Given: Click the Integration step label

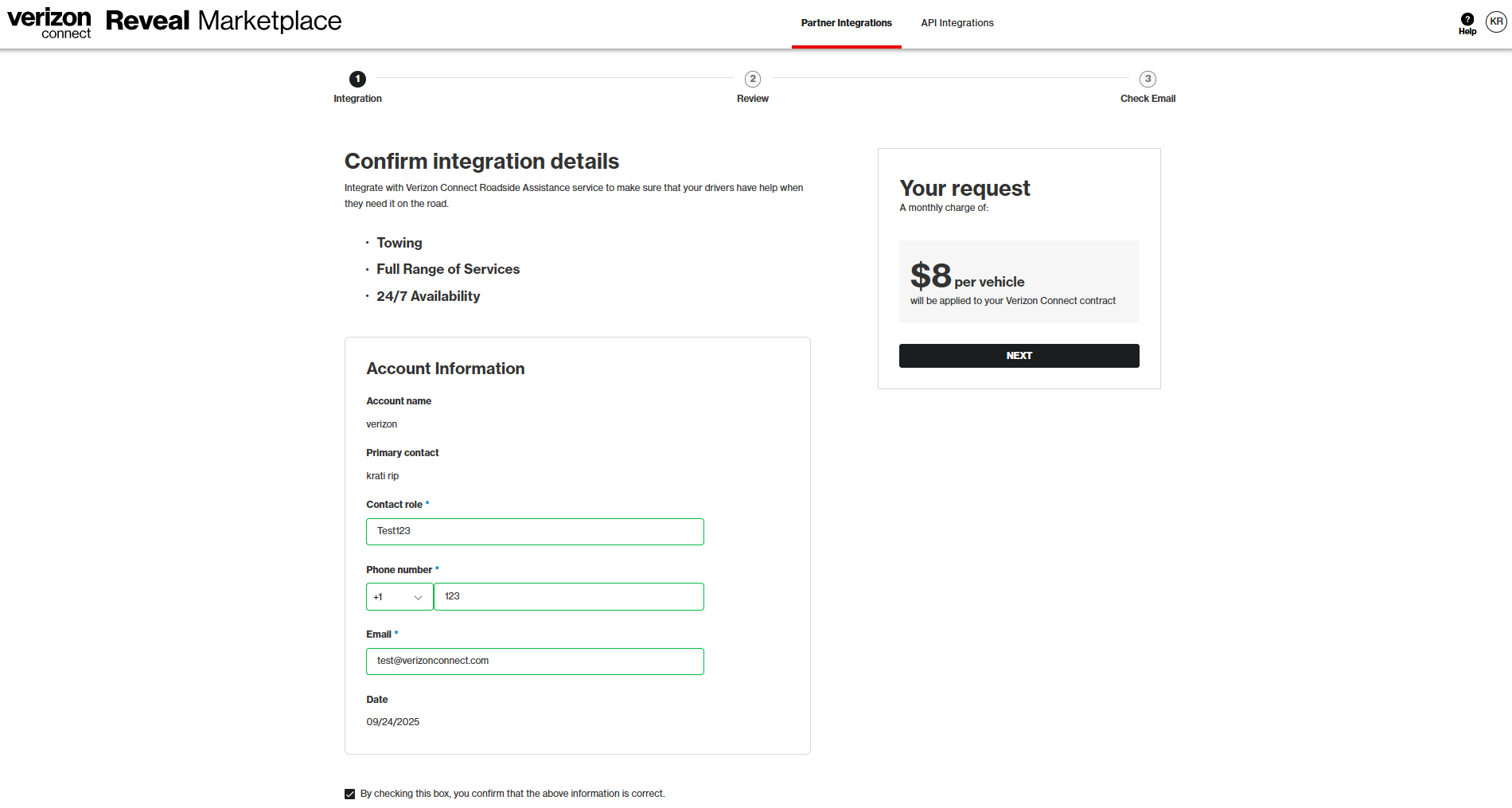Looking at the screenshot, I should point(357,99).
